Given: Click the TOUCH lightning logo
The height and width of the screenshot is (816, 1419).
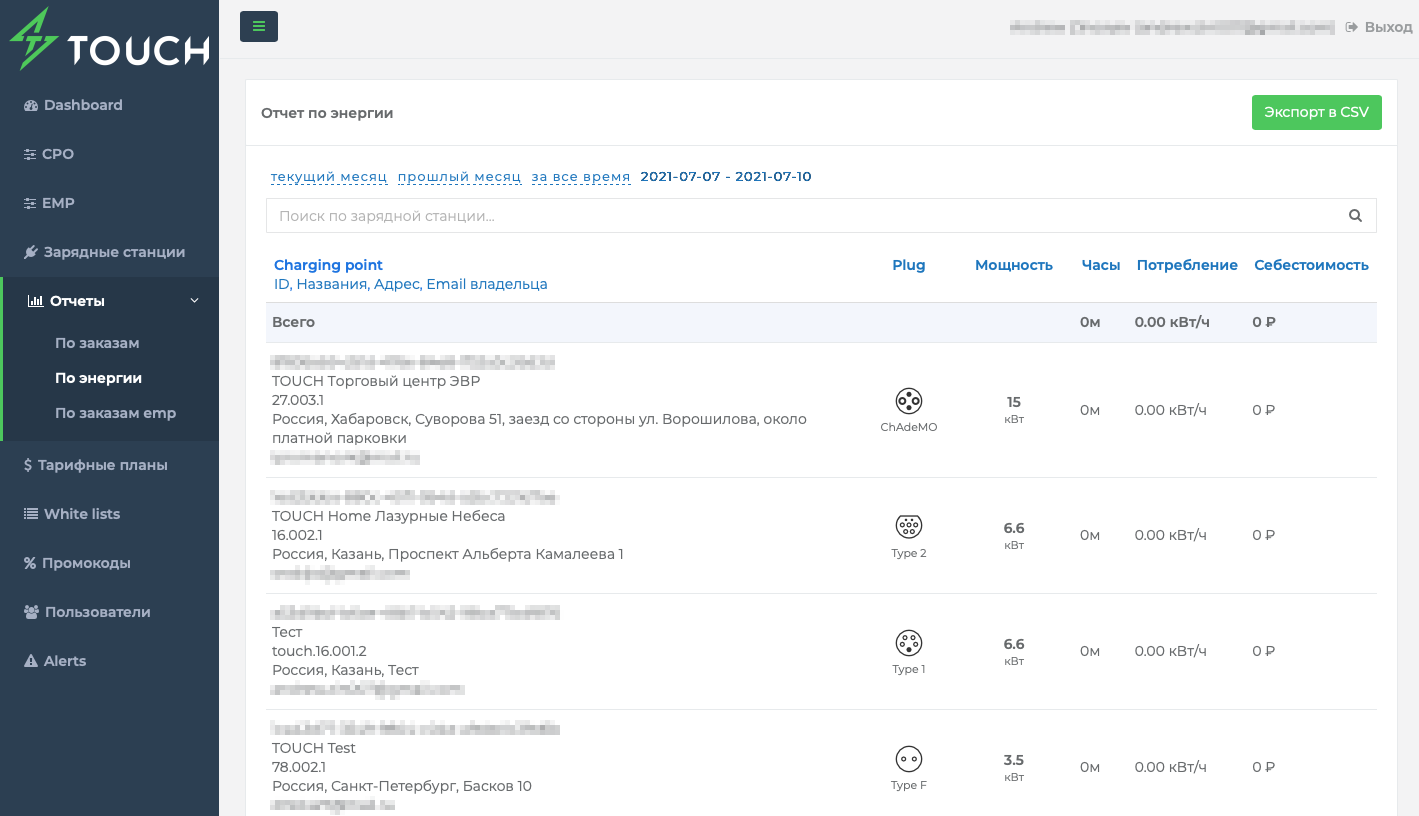Looking at the screenshot, I should pos(109,41).
